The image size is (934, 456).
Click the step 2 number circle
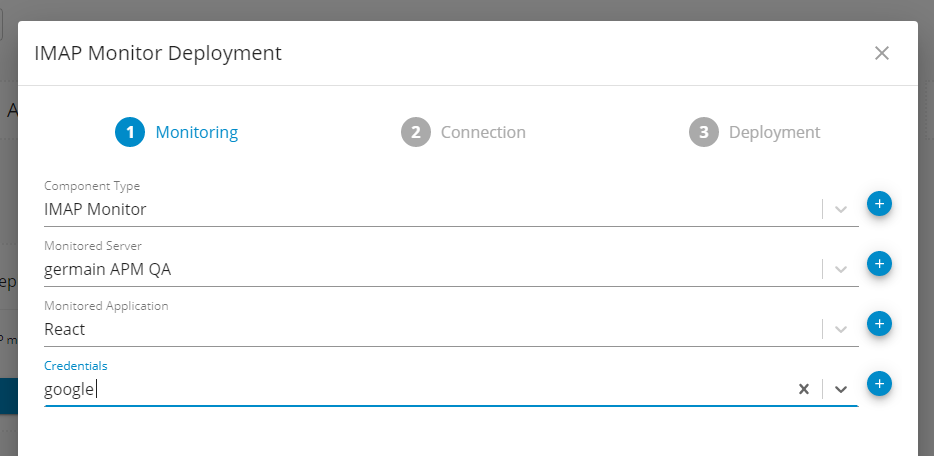tap(416, 132)
